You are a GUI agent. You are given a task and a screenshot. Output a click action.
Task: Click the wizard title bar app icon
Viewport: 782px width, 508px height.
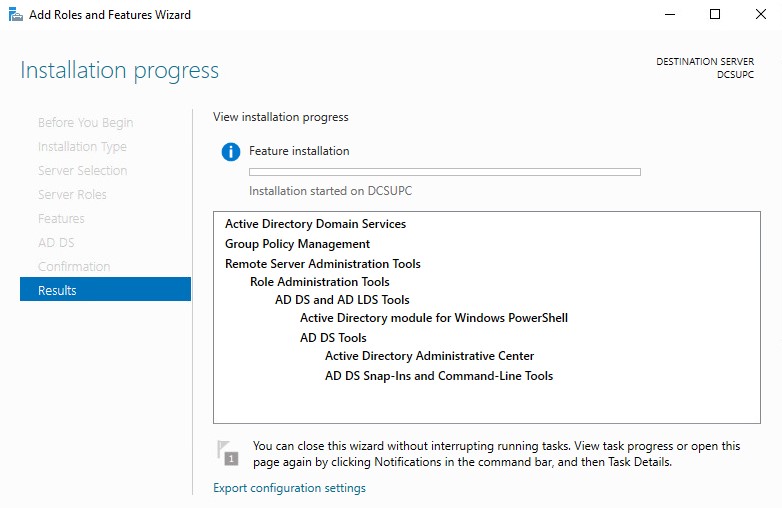click(x=15, y=14)
